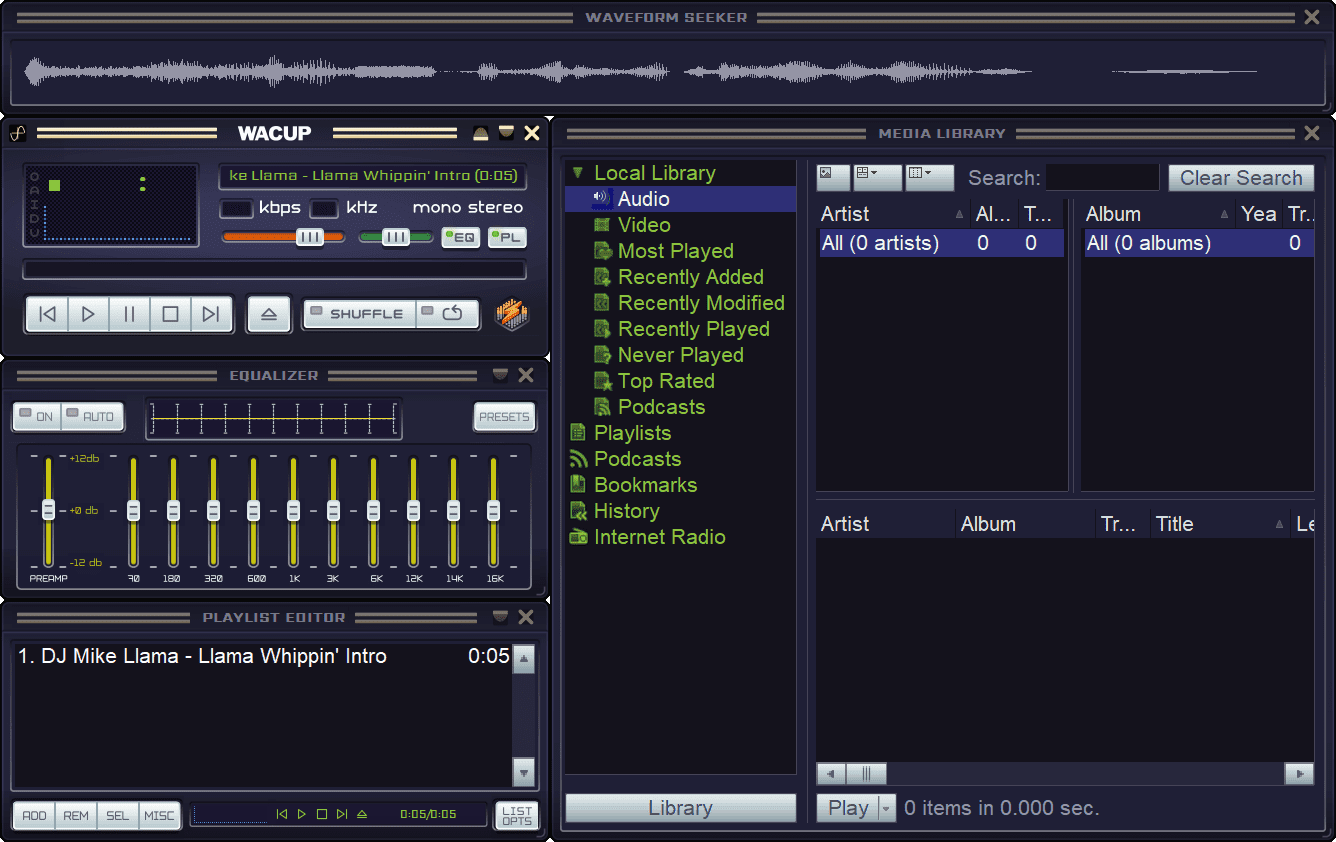Enable equalizer AUTO mode
The height and width of the screenshot is (842, 1336).
(x=92, y=417)
